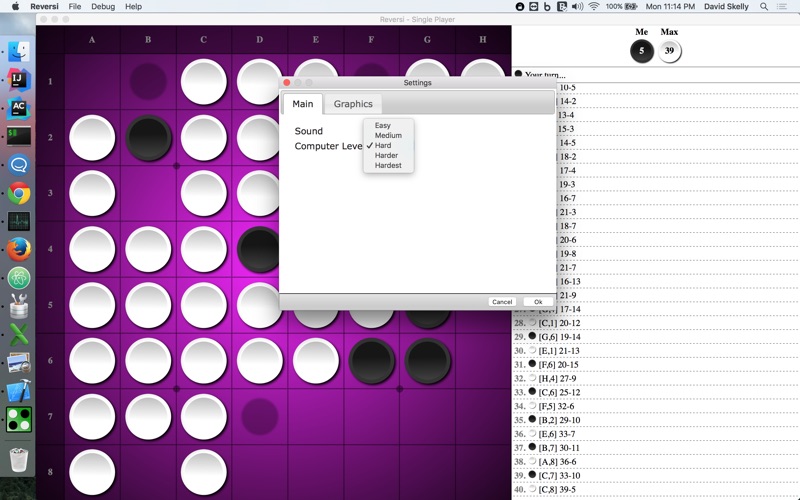This screenshot has width=800, height=500.
Task: Open the Apple menu
Action: pyautogui.click(x=15, y=6)
